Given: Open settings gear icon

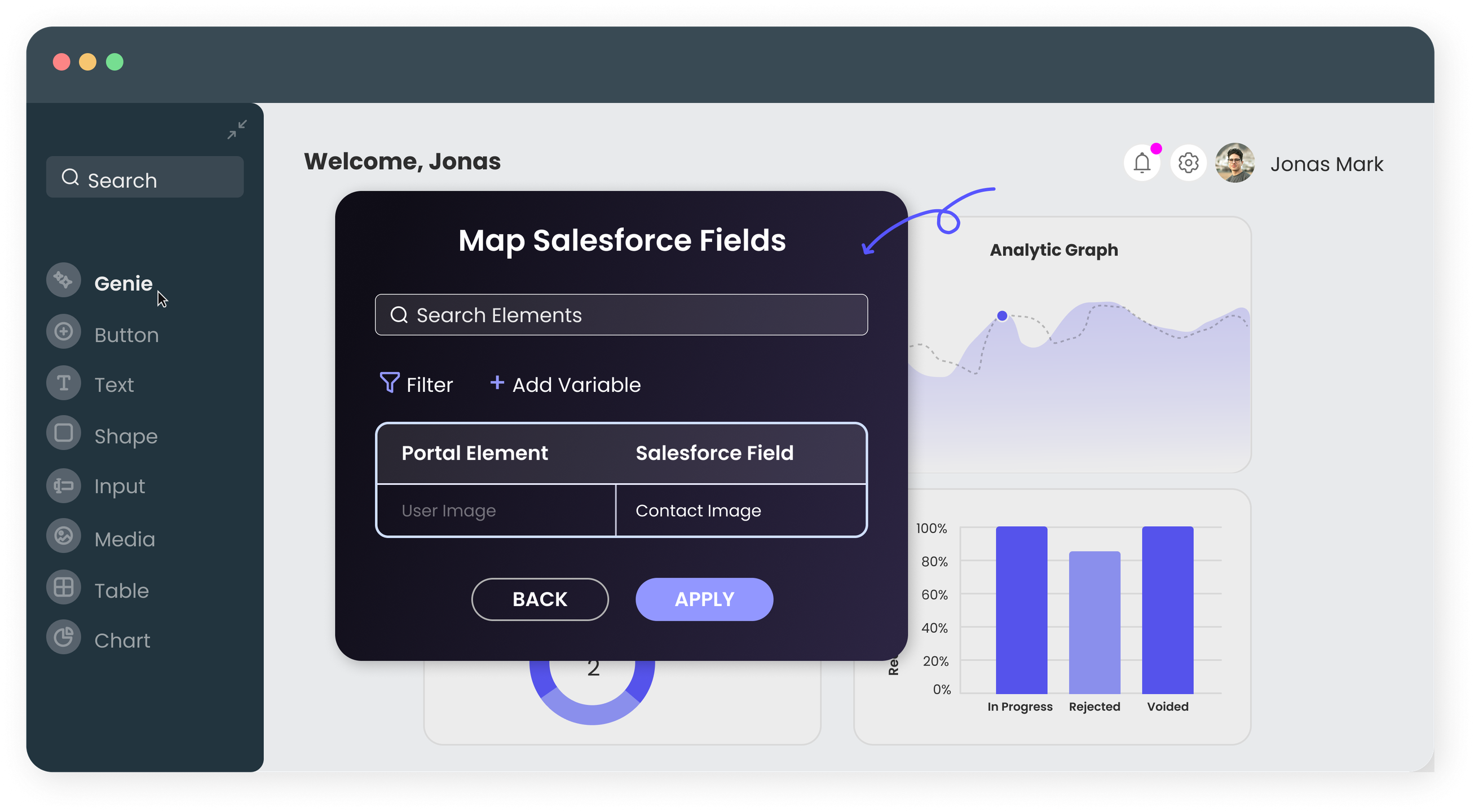Looking at the screenshot, I should (x=1189, y=163).
